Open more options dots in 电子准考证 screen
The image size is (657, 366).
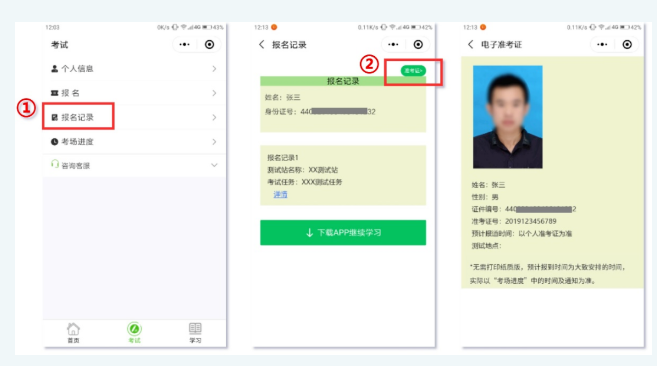point(602,44)
